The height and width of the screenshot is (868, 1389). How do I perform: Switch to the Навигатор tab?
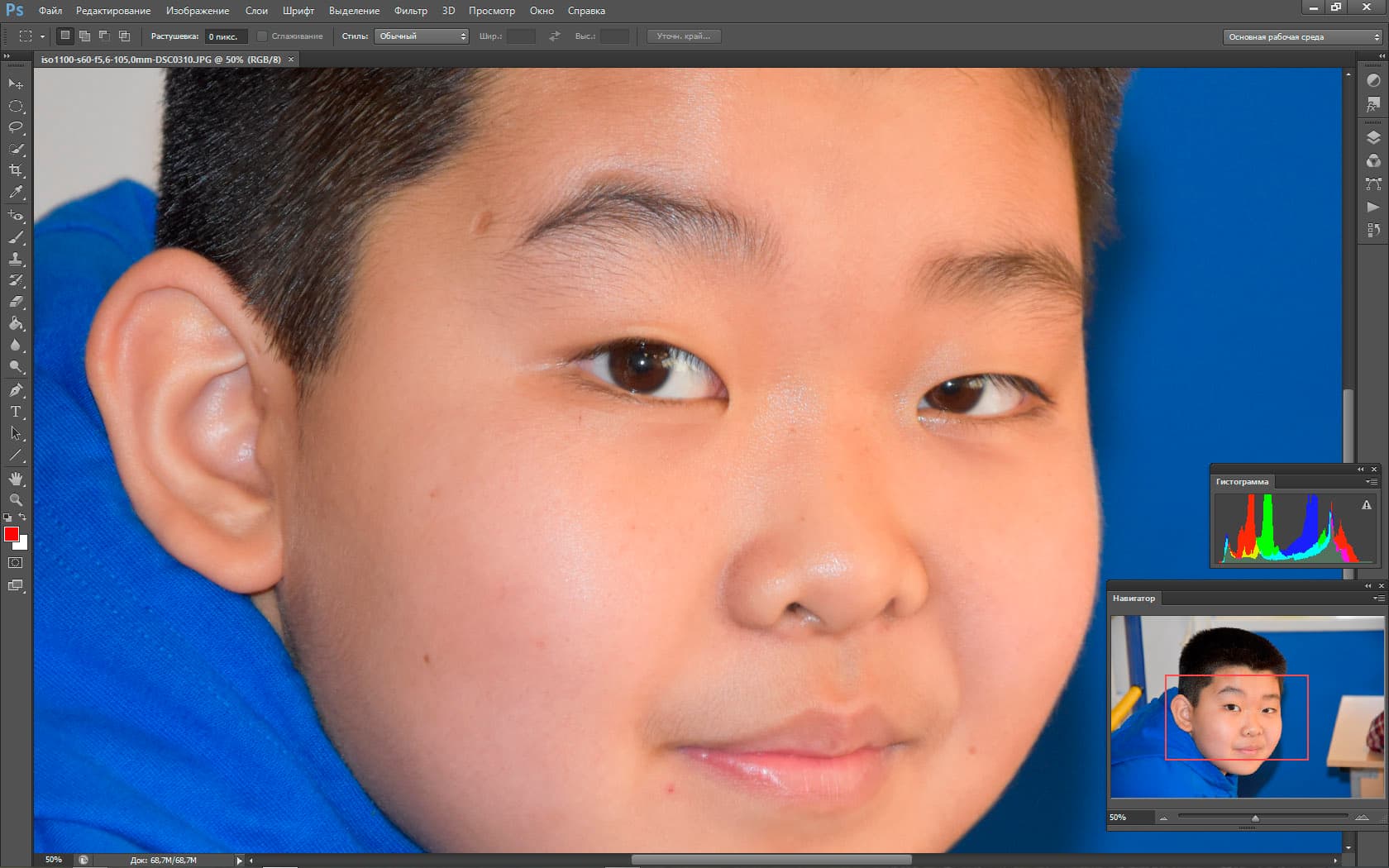click(x=1134, y=598)
